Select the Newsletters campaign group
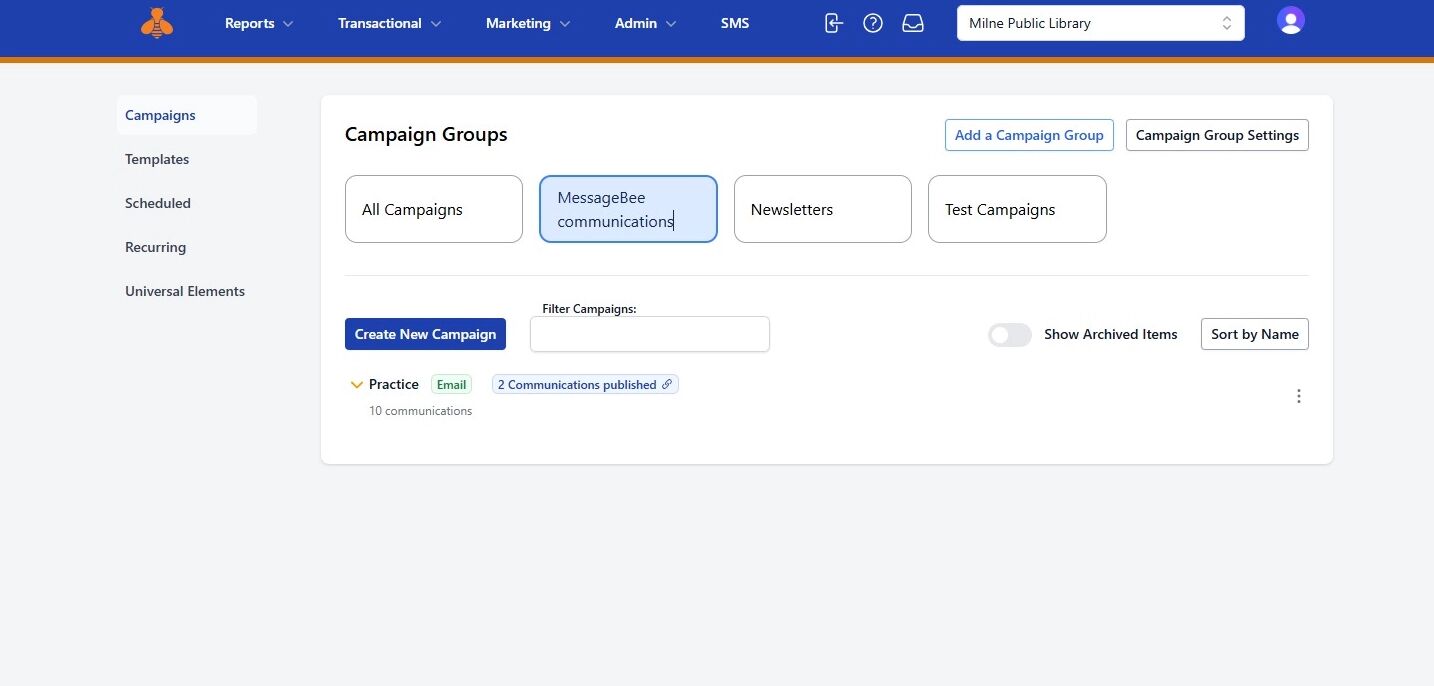Screen dimensions: 1434x686 [822, 209]
